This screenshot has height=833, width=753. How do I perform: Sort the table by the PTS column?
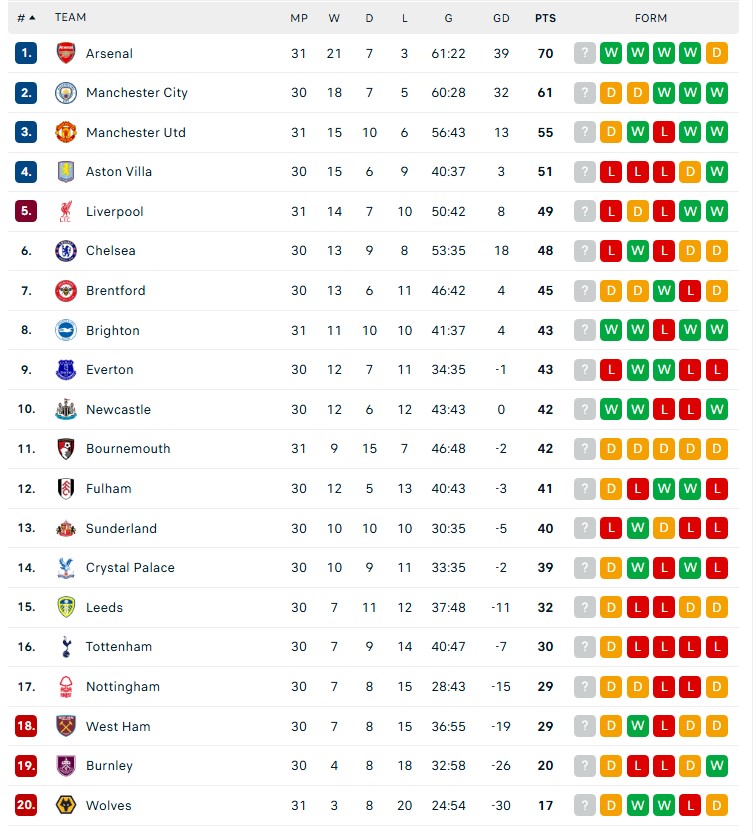coord(546,17)
